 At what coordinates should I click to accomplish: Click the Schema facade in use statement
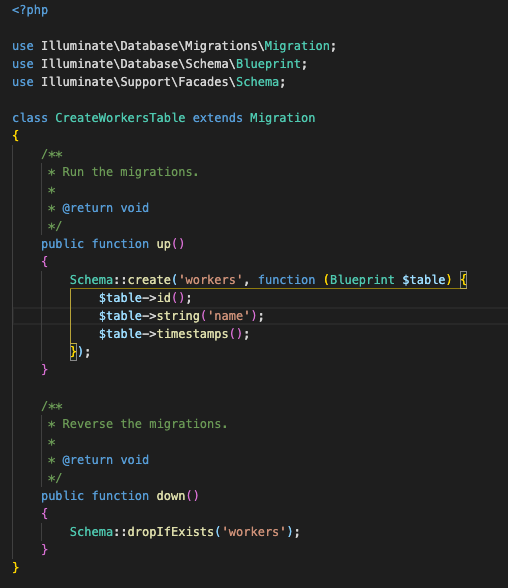click(x=257, y=82)
